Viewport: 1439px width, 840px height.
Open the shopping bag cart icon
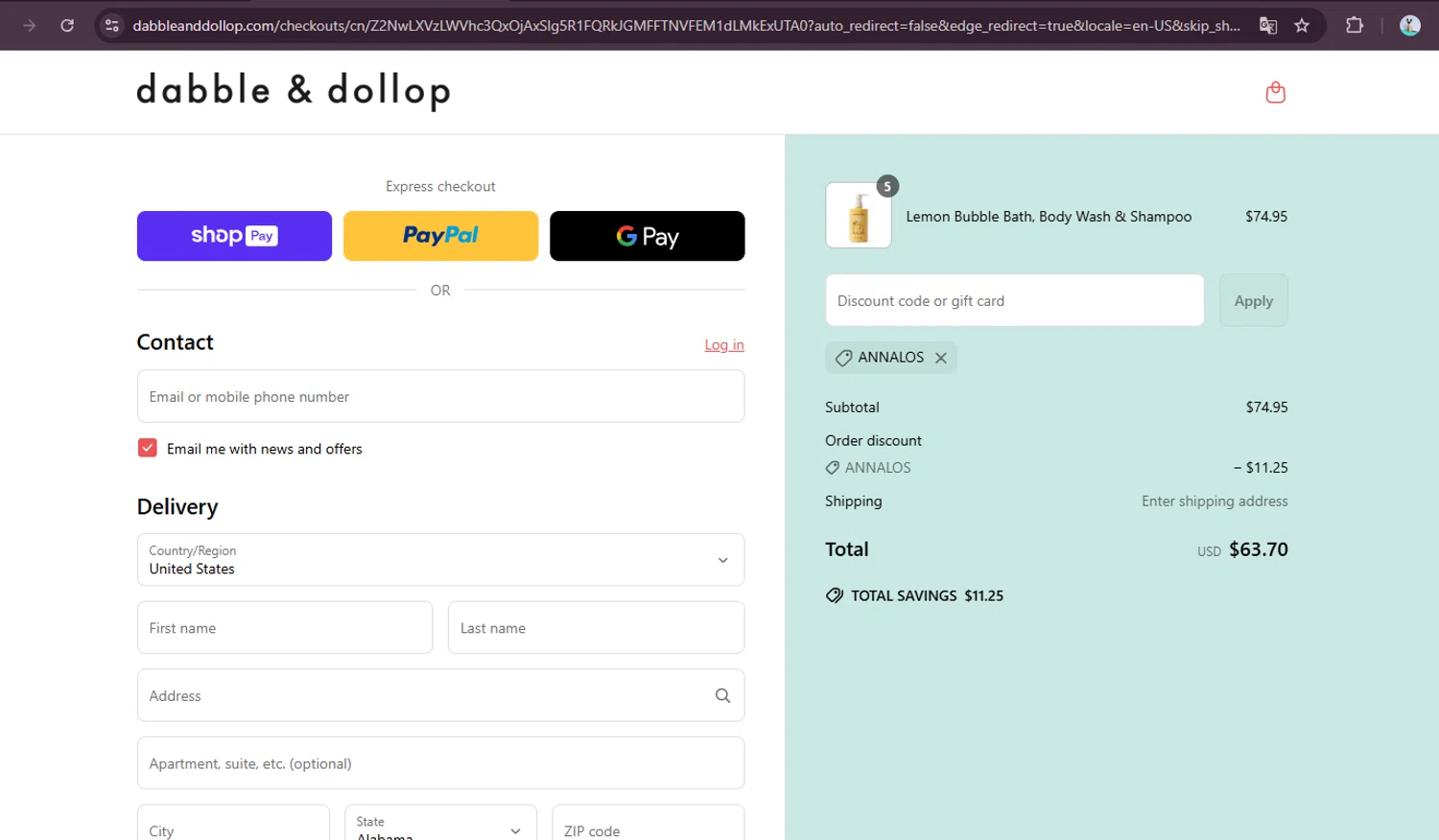coord(1275,92)
